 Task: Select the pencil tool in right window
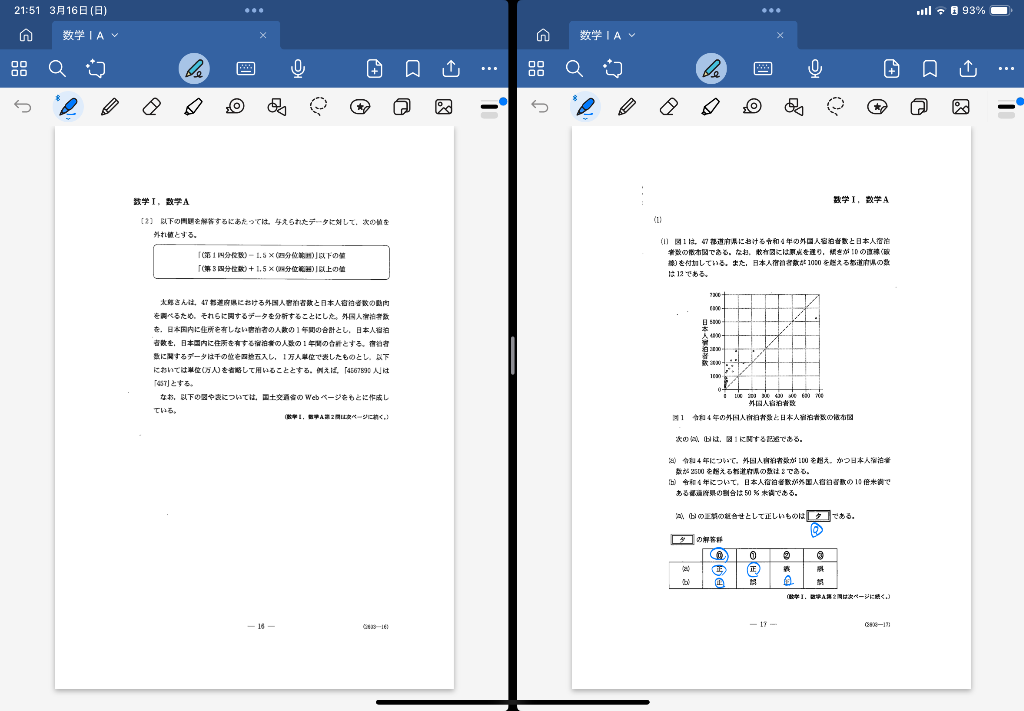pos(627,107)
